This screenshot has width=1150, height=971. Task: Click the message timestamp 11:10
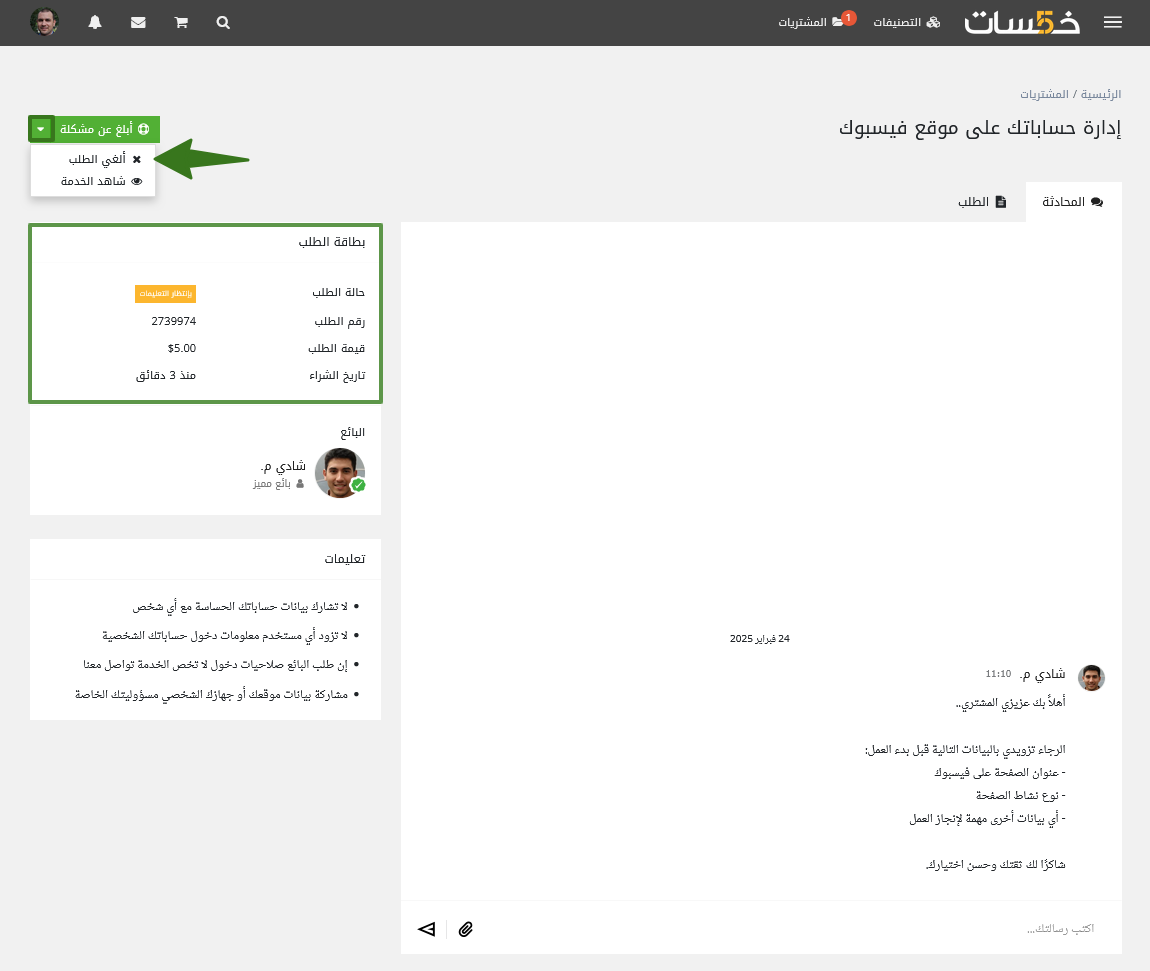(998, 674)
